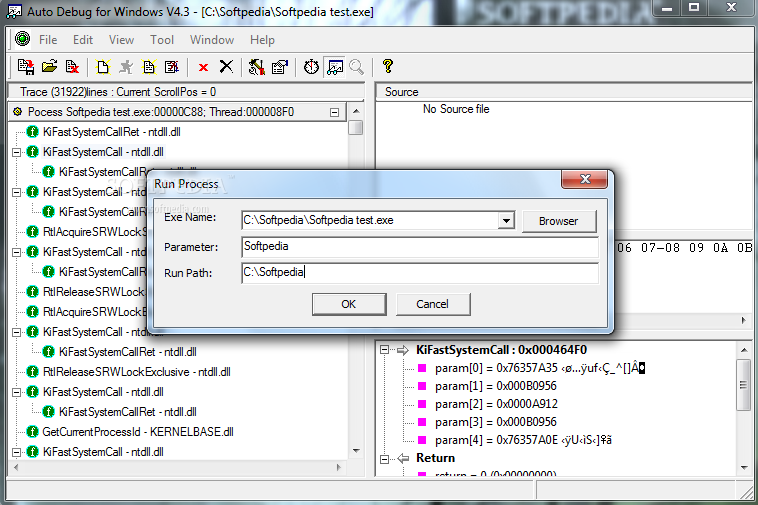The width and height of the screenshot is (758, 505).
Task: Collapse KiFastSystemCall node just above GetCurrentProcessId
Action: pyautogui.click(x=16, y=392)
